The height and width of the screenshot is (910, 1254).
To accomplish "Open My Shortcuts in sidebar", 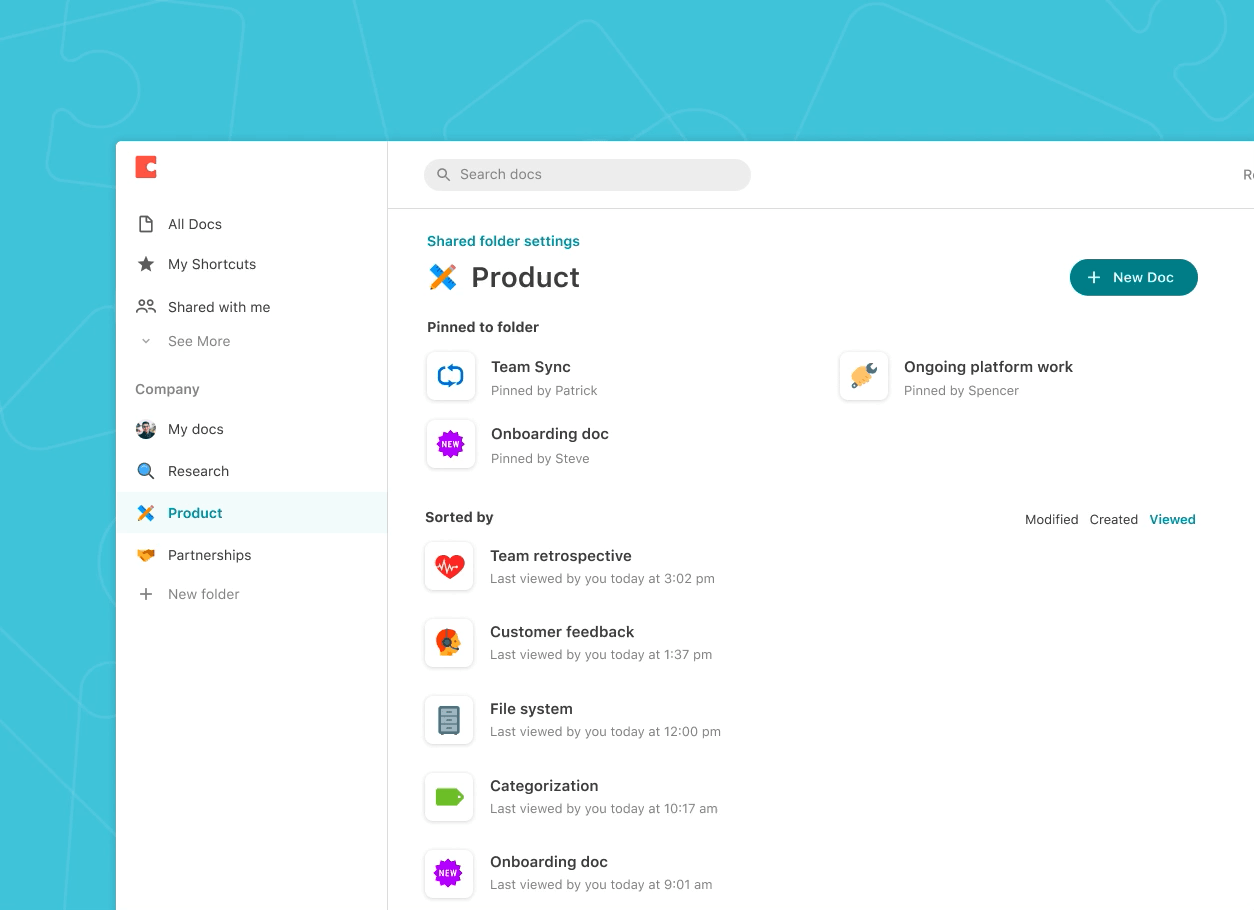I will coord(212,264).
